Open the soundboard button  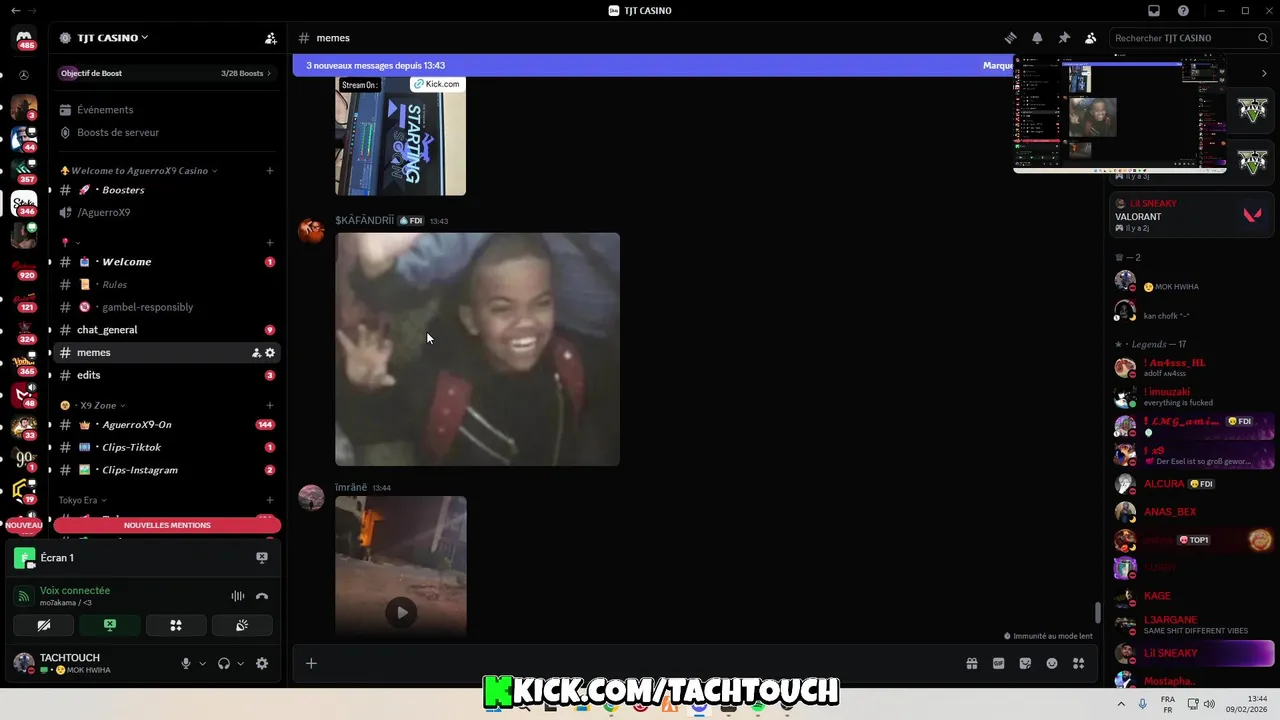(x=242, y=625)
